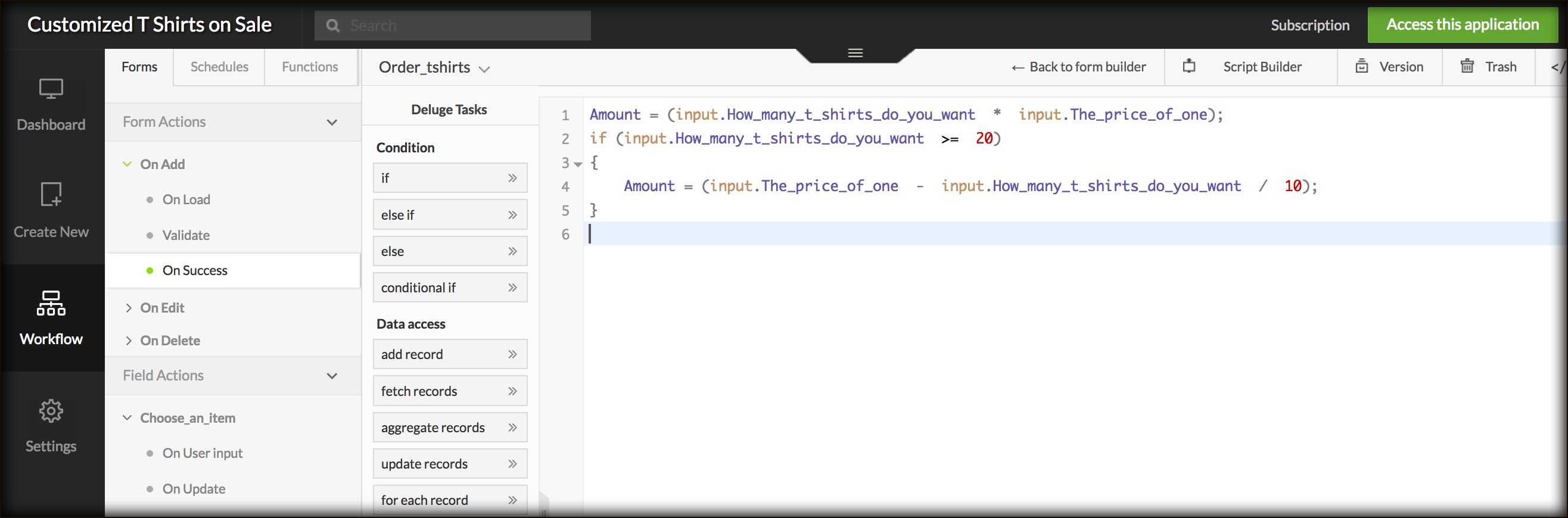Viewport: 1568px width, 518px height.
Task: Click the hamburger handle above the editor
Action: [855, 54]
